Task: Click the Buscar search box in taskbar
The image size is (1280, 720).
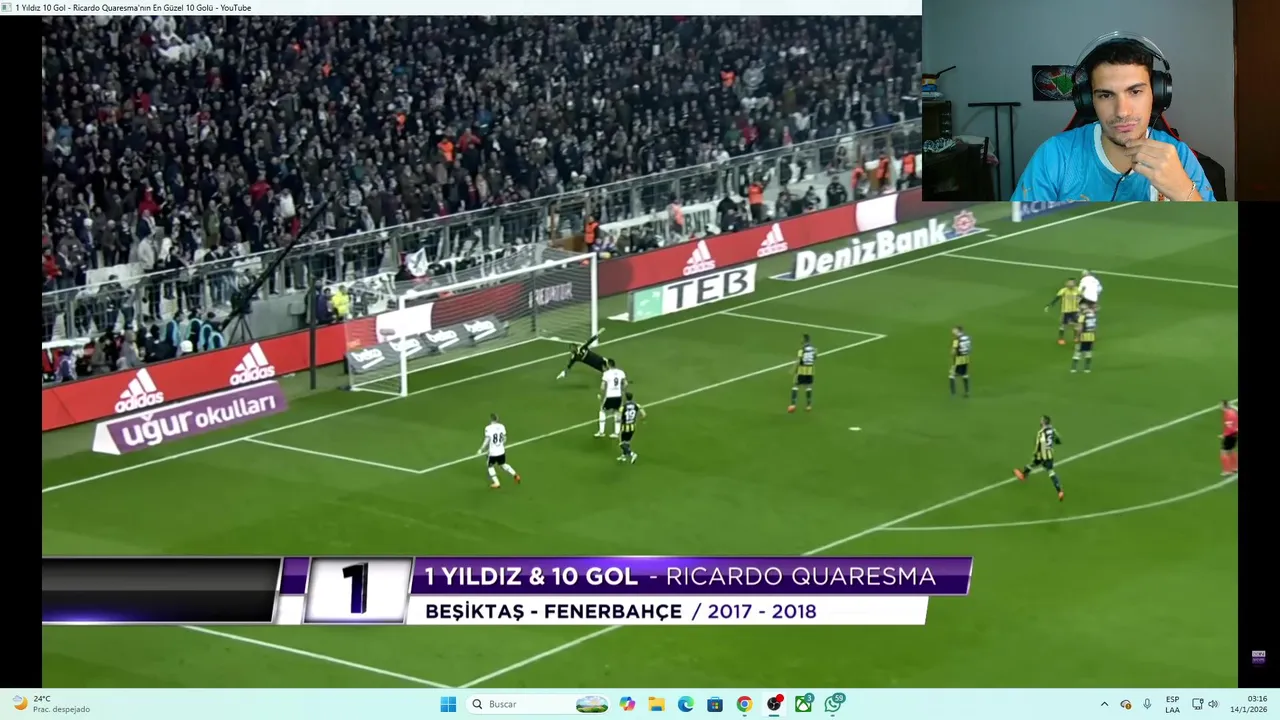Action: (540, 704)
